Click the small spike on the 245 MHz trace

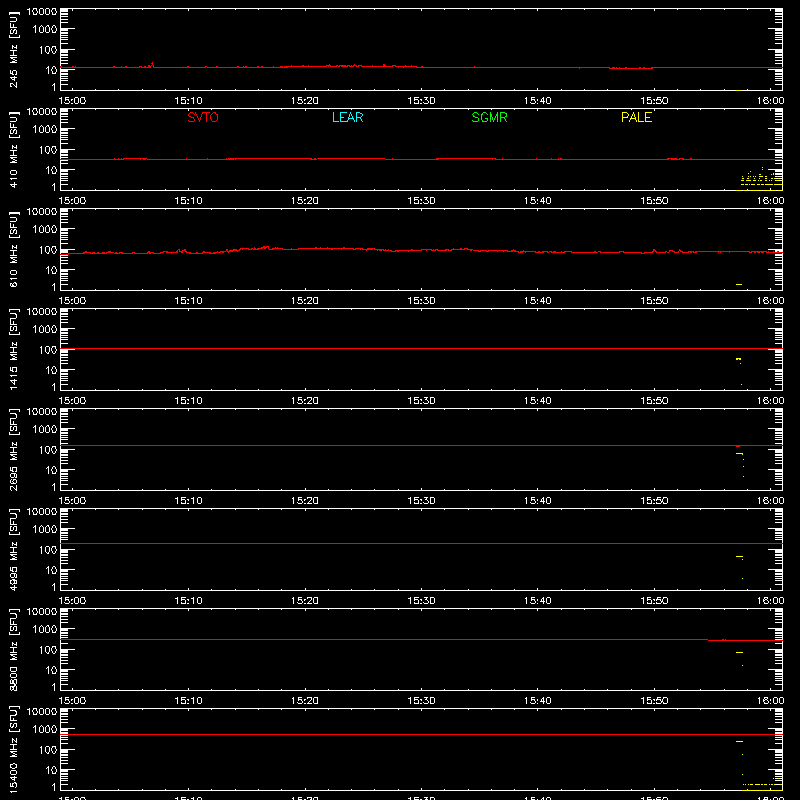152,64
